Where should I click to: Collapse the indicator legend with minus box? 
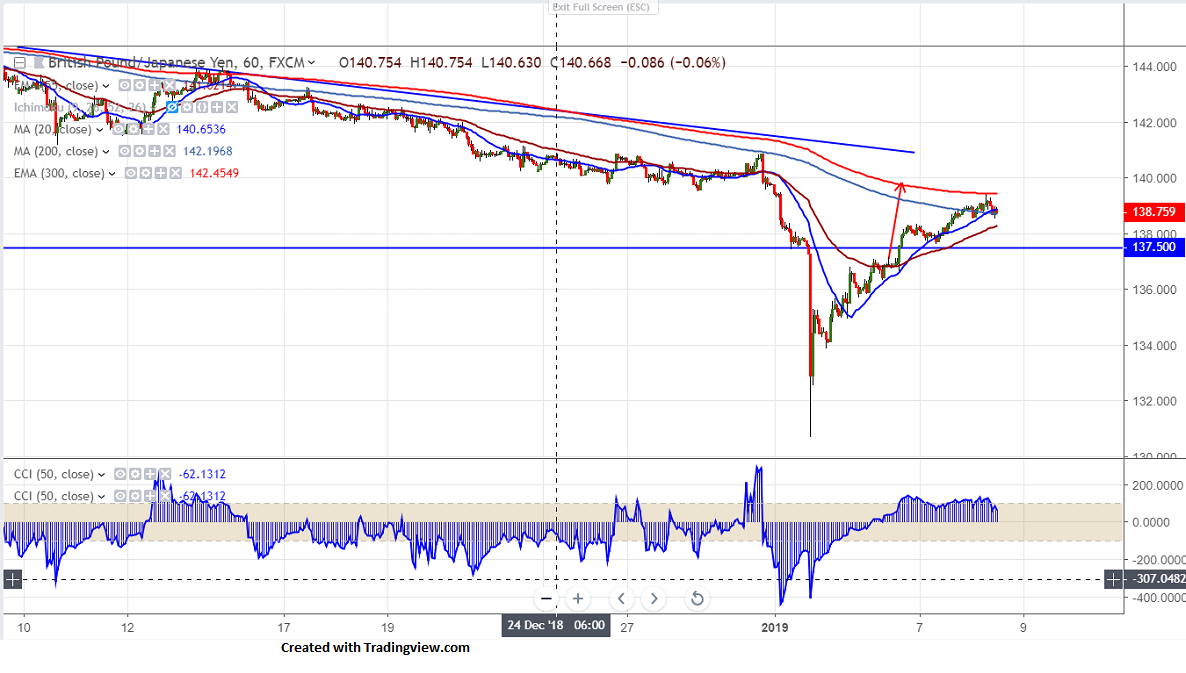tap(20, 63)
